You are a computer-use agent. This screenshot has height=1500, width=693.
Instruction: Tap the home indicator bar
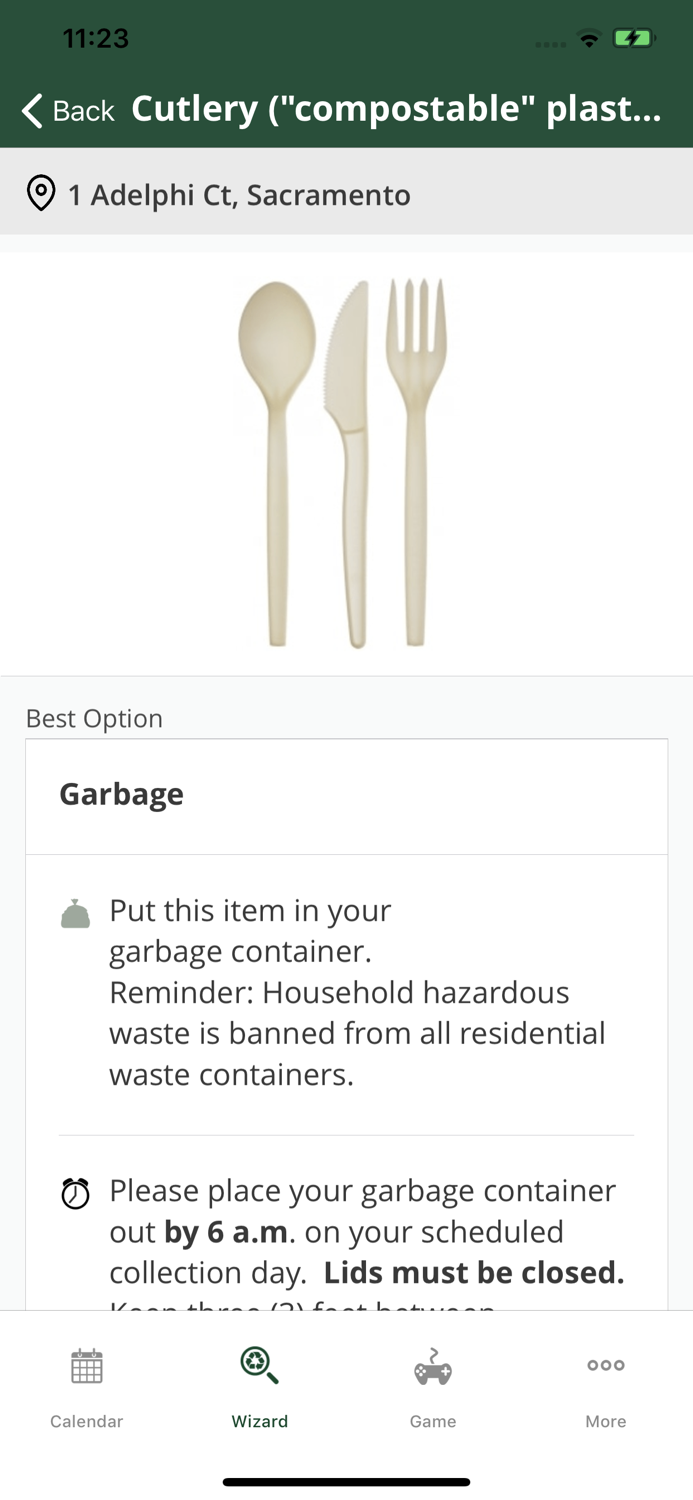[346, 1481]
